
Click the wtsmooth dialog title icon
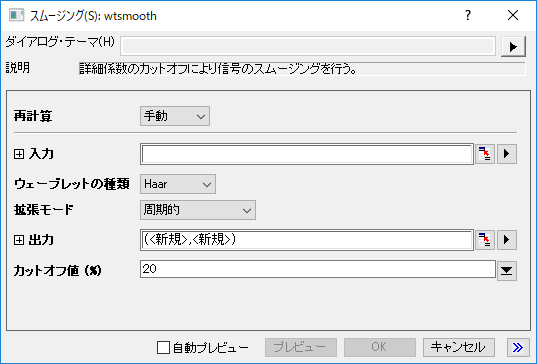16,16
